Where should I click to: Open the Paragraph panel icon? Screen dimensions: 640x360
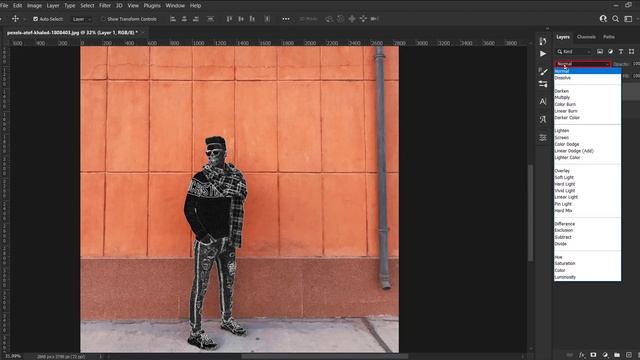[543, 119]
